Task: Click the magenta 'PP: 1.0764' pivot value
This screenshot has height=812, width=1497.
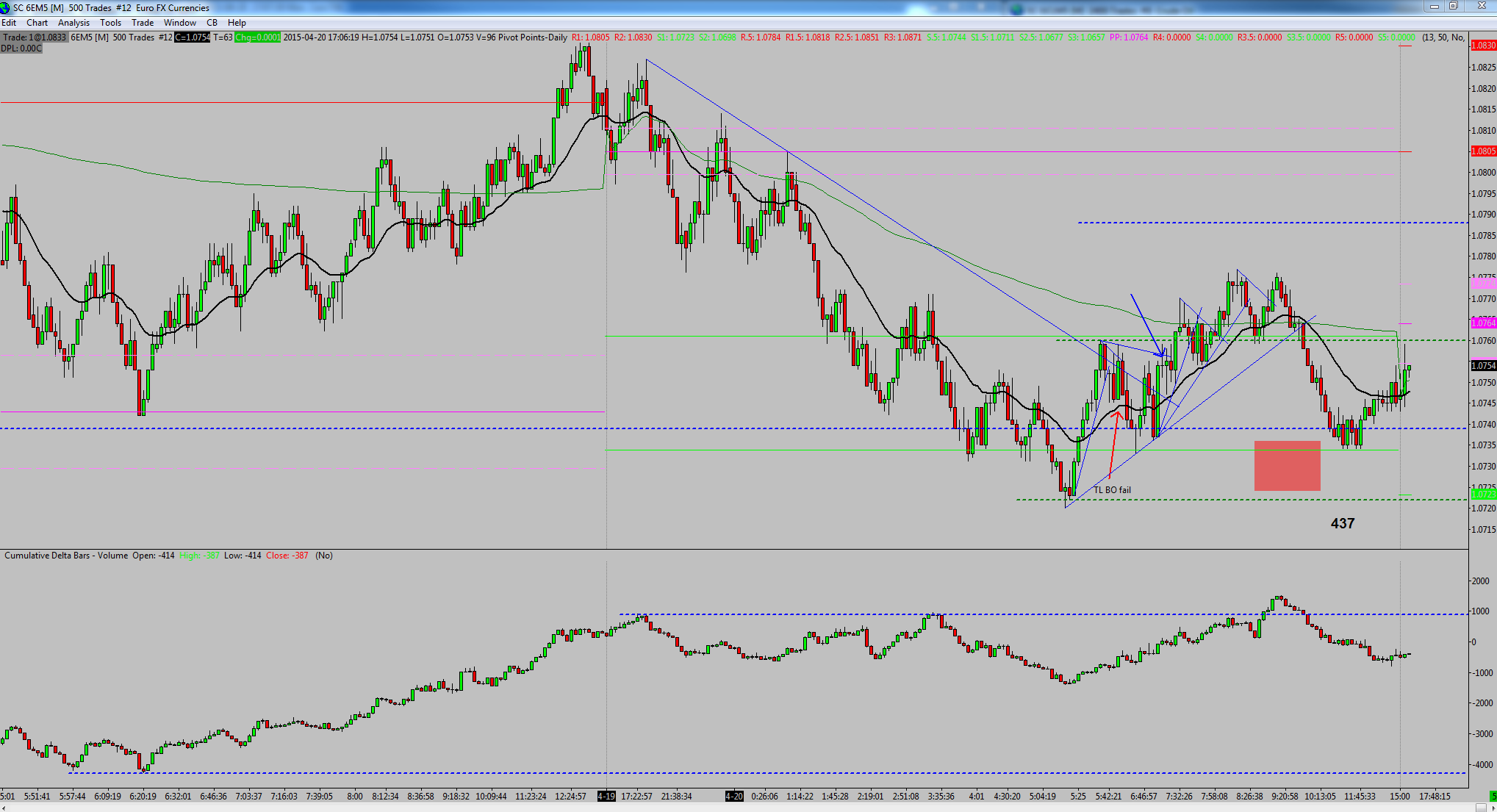Action: (1129, 37)
